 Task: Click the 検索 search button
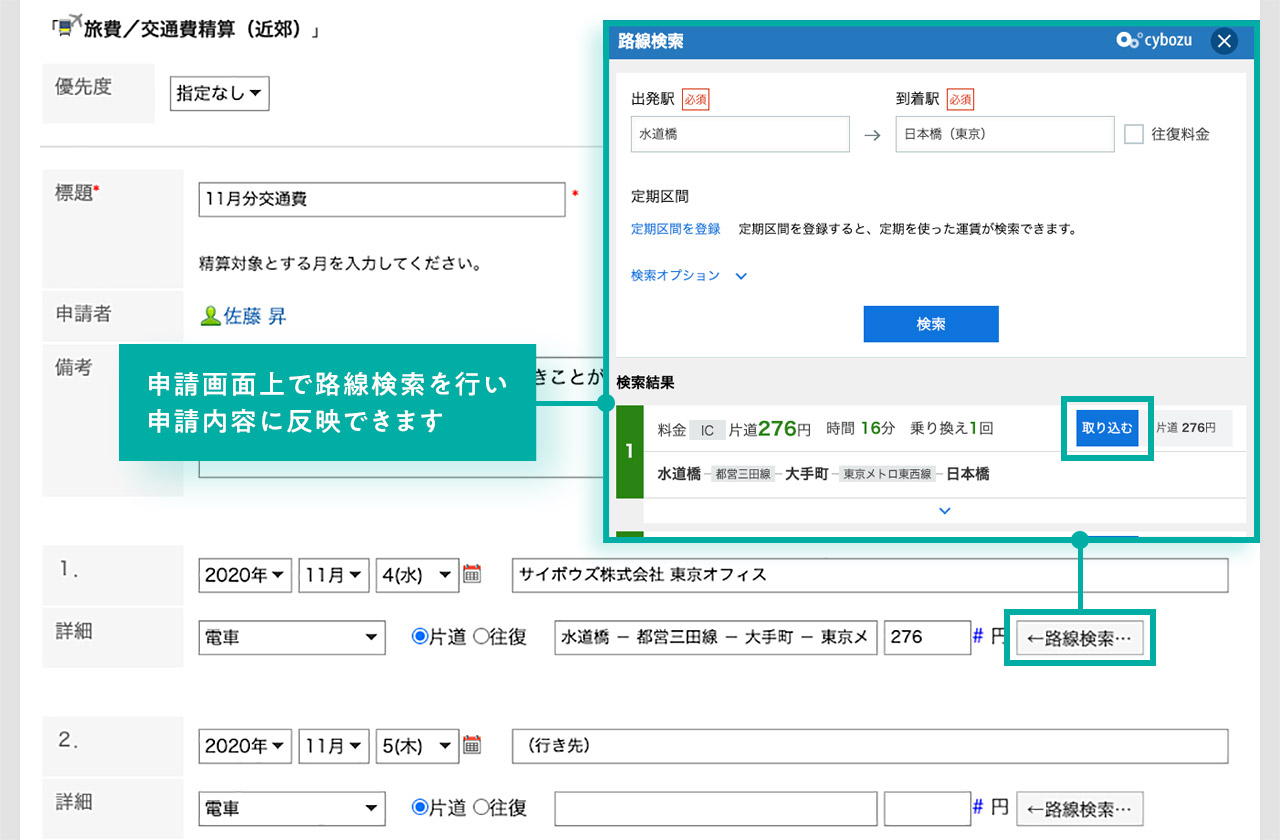[x=931, y=324]
